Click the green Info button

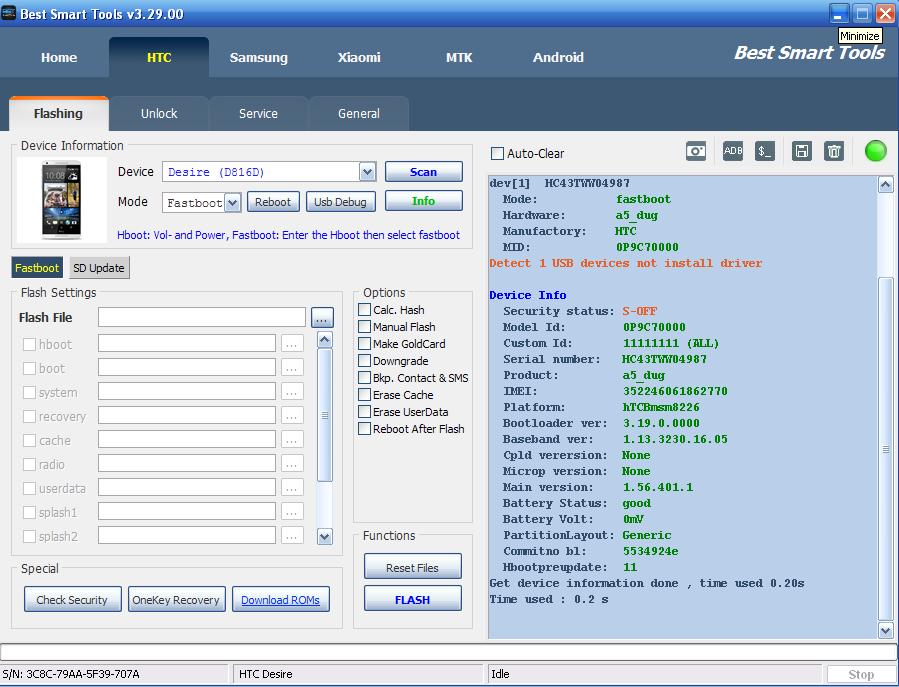424,201
